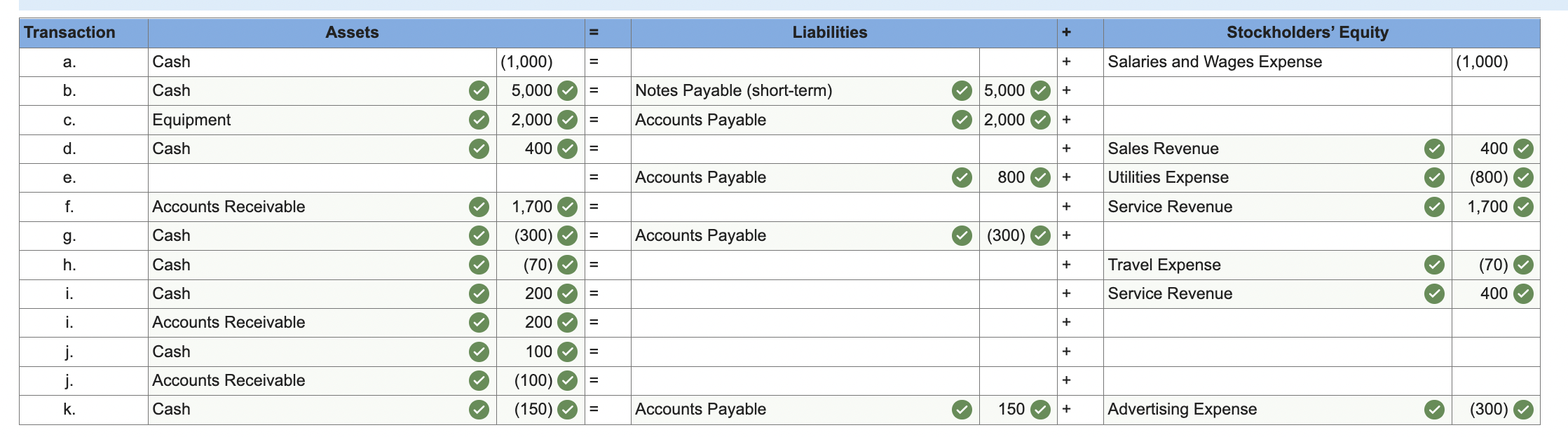The height and width of the screenshot is (437, 1568).
Task: Select the Service Revenue cell in row i
Action: point(1277,293)
